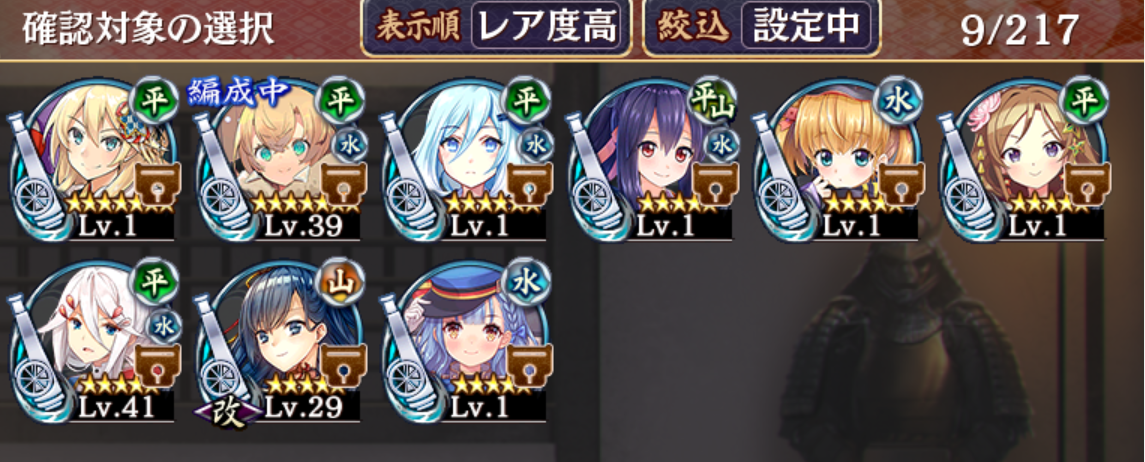Select the blonde Lv.39 character marked 編成中

pyautogui.click(x=280, y=158)
